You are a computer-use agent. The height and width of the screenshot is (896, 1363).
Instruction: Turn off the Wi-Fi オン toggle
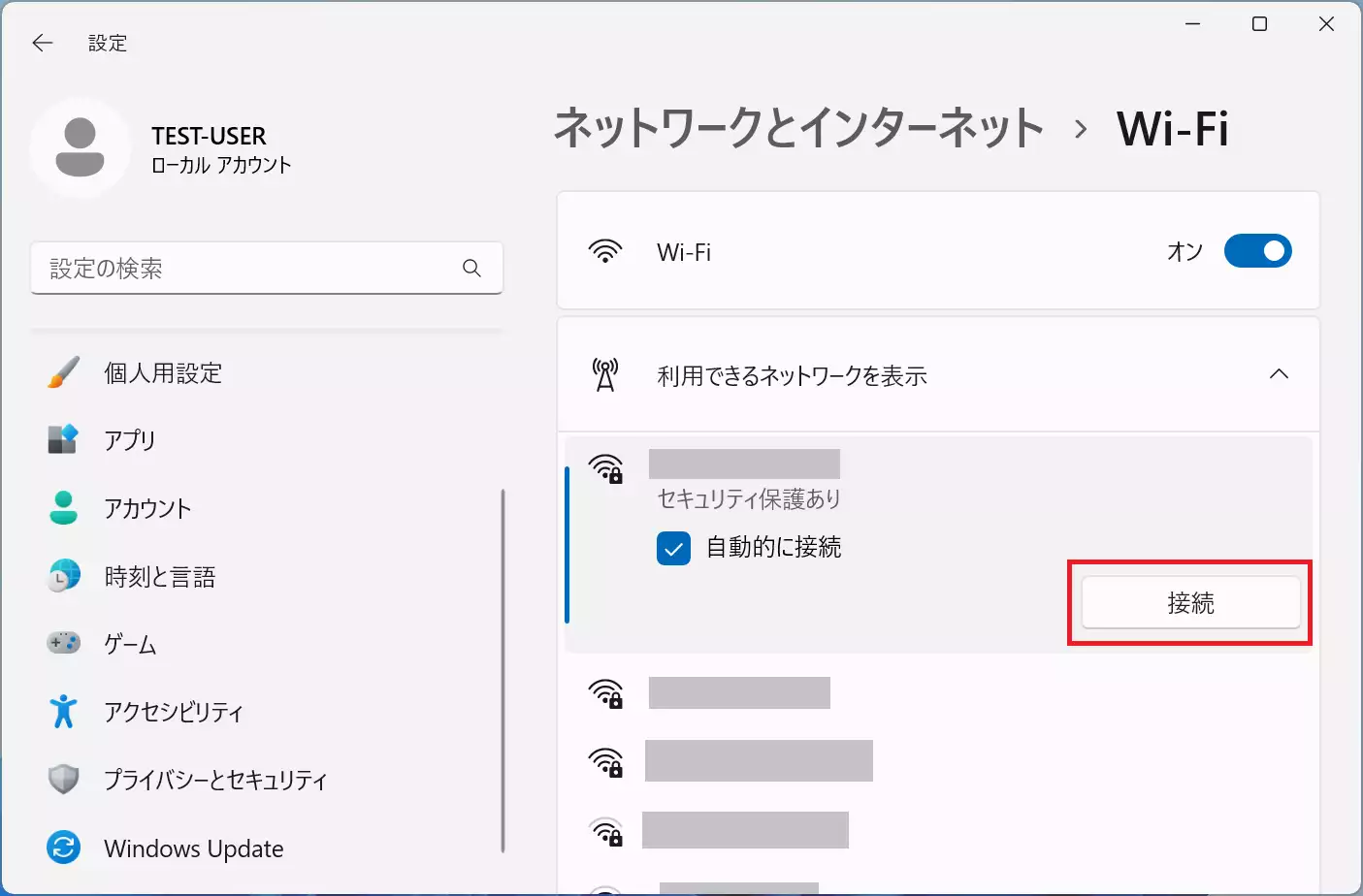pos(1257,251)
